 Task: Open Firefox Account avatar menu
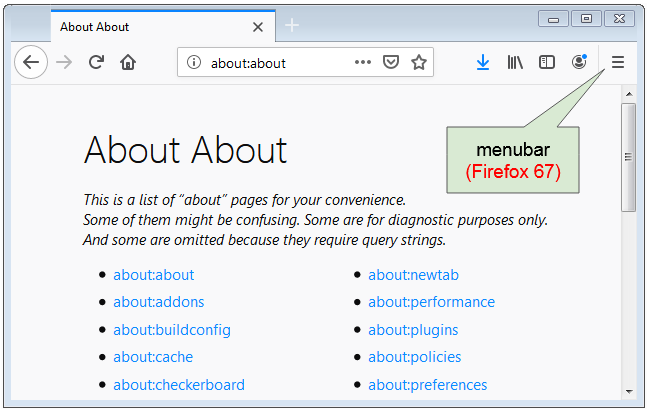(x=579, y=62)
